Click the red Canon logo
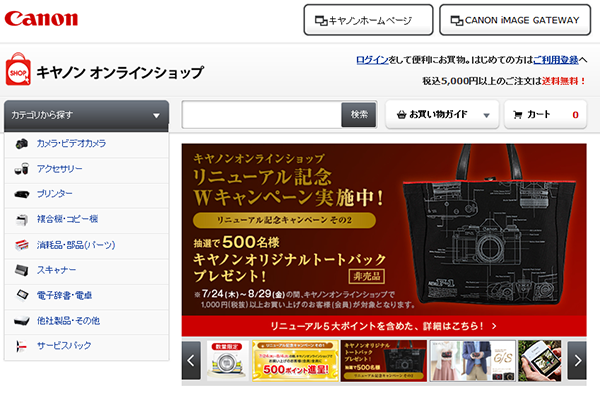Screen dimensions: 600x393 [x=41, y=18]
